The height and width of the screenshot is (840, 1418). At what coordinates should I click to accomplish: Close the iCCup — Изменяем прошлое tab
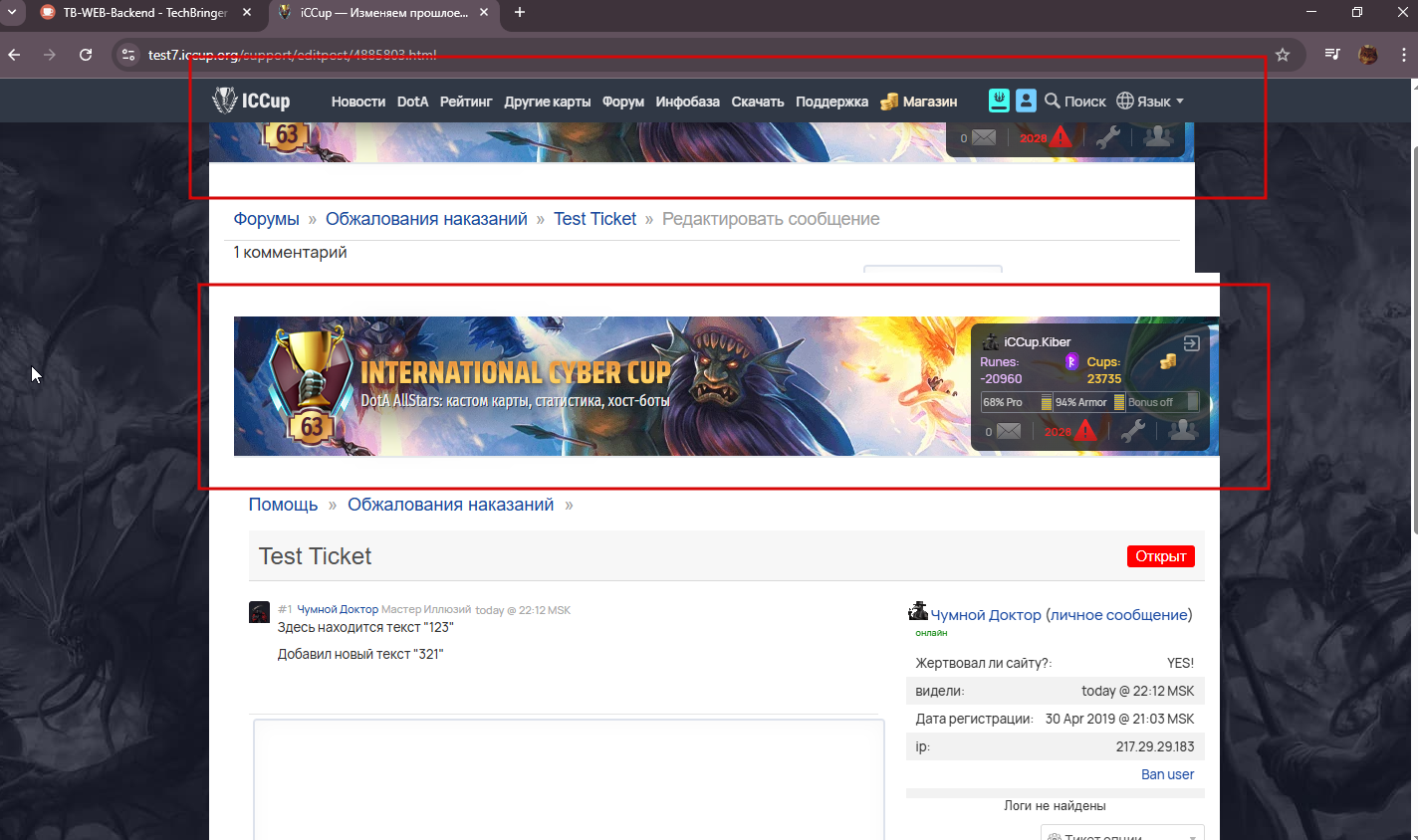click(x=485, y=13)
